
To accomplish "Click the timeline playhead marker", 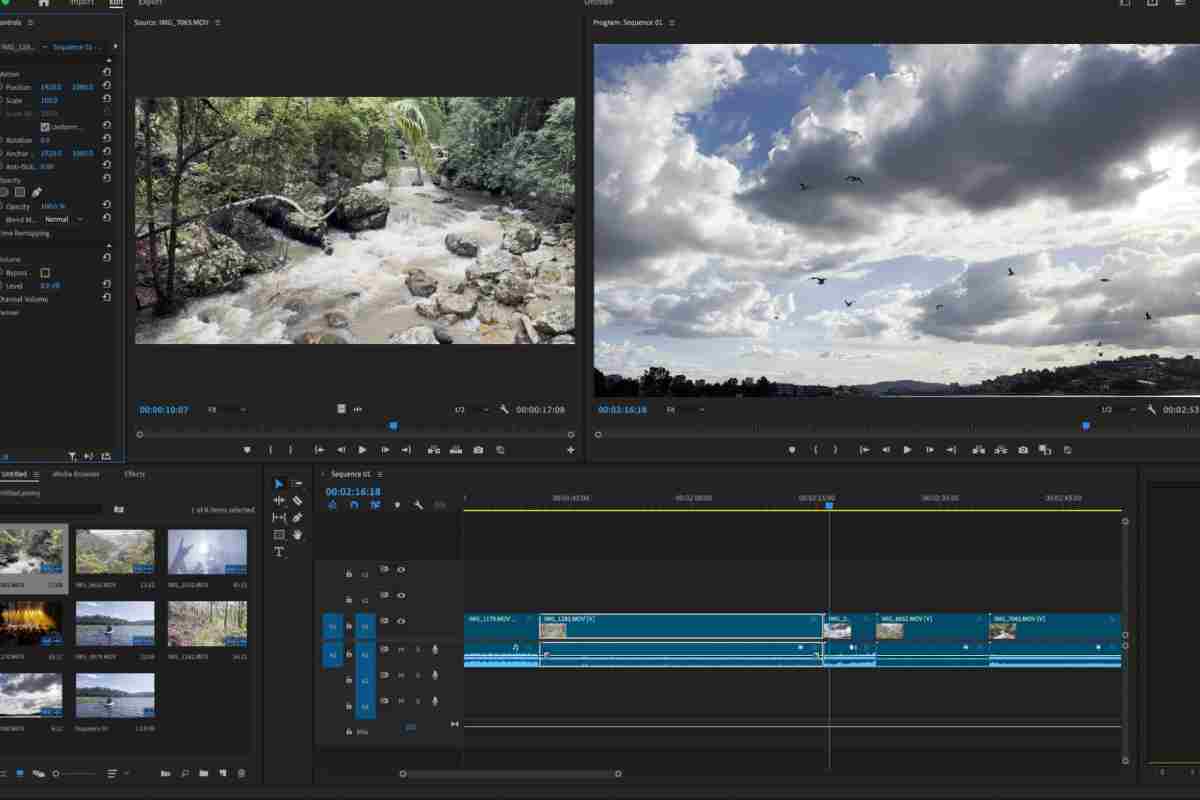I will coord(829,505).
